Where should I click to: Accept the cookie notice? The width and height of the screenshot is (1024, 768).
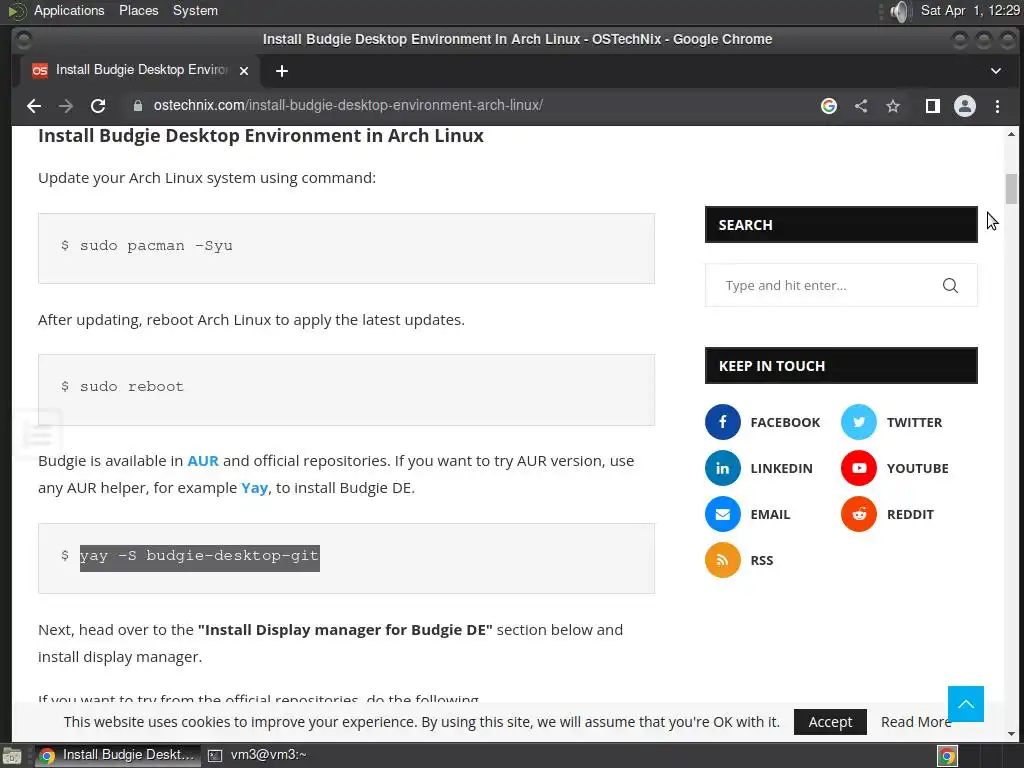pos(830,722)
